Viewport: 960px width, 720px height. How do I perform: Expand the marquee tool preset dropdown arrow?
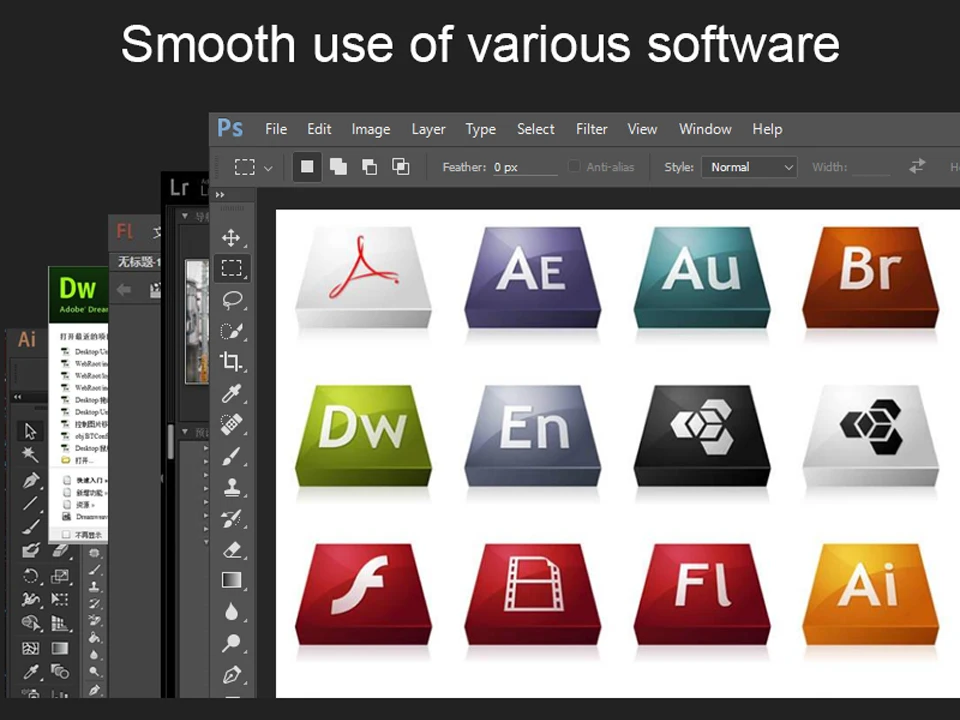[268, 168]
